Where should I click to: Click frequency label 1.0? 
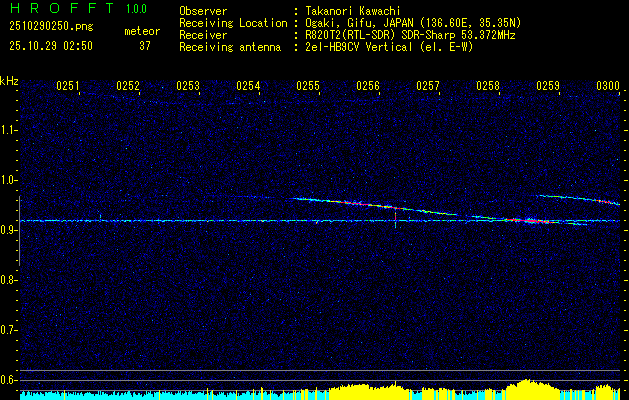pos(8,180)
